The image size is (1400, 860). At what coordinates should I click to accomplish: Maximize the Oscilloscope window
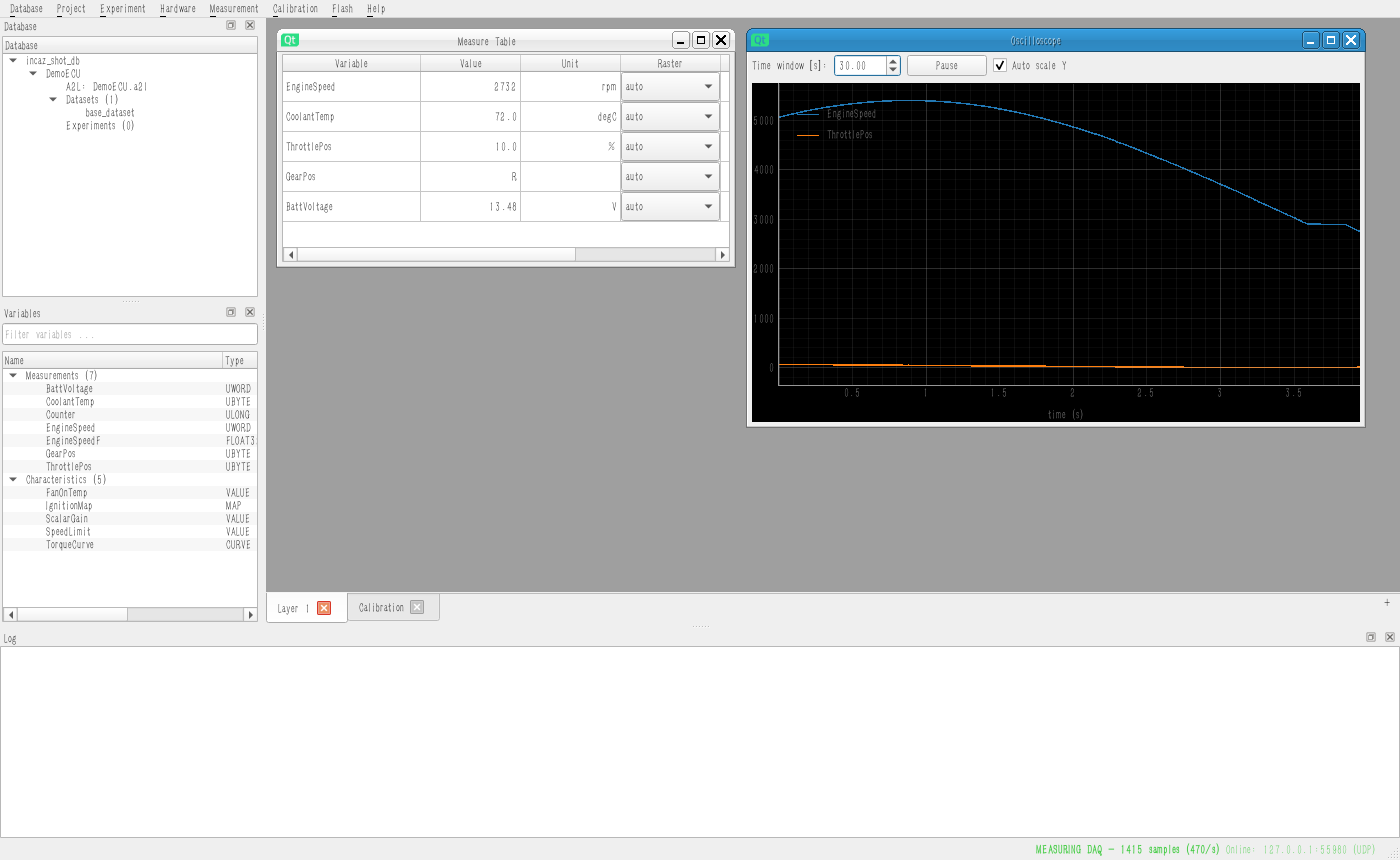(1331, 41)
